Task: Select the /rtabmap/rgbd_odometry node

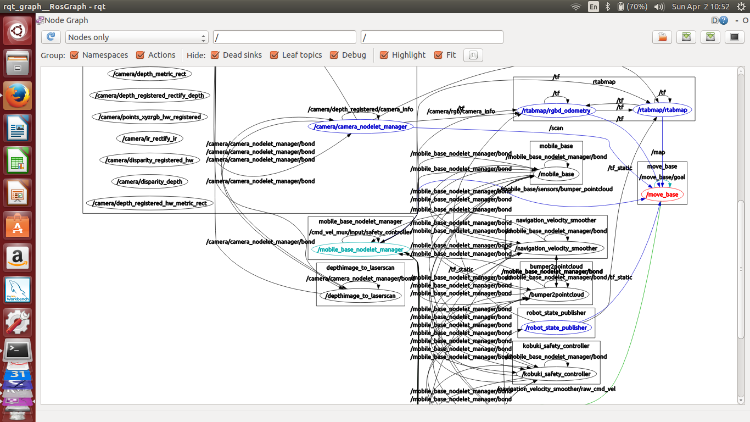Action: (556, 111)
